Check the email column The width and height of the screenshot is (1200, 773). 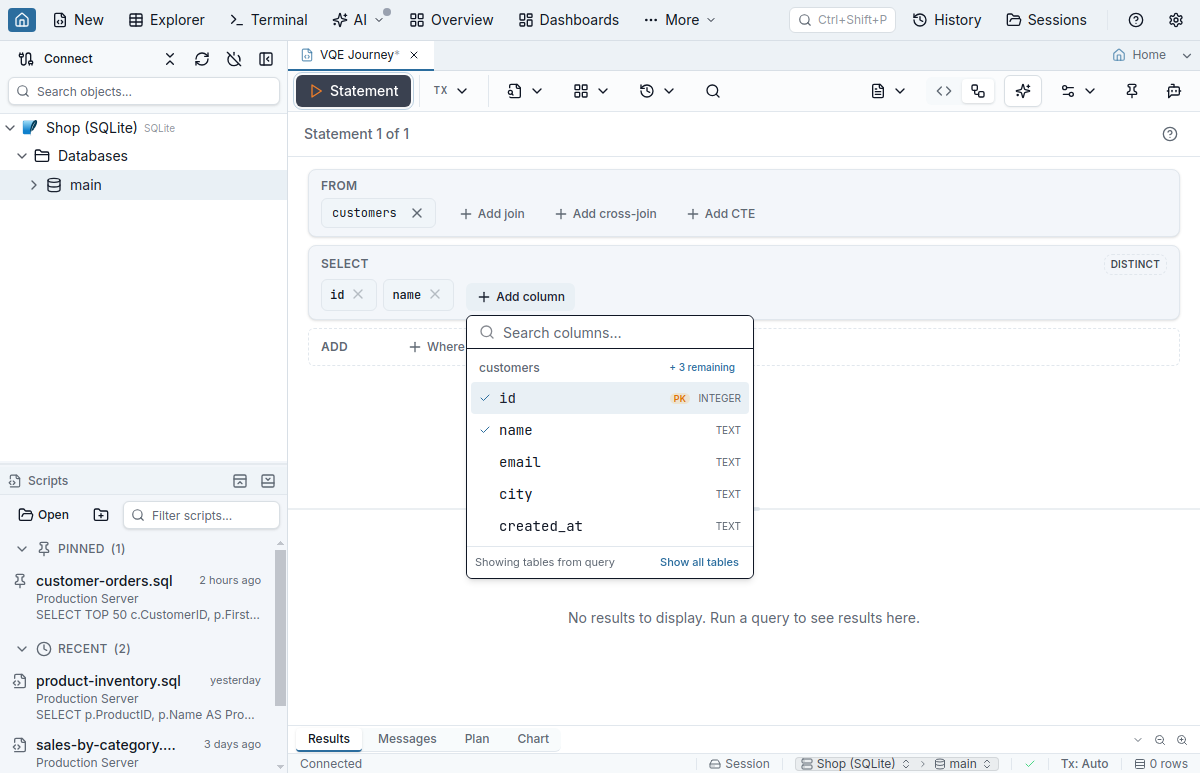coord(610,462)
